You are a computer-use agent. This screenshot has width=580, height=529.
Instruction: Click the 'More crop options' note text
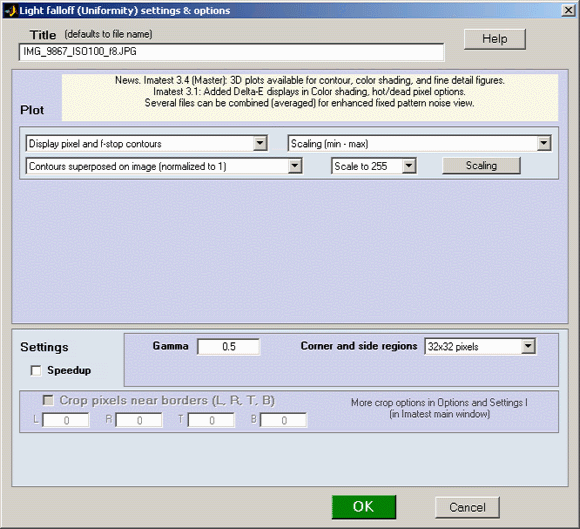439,408
